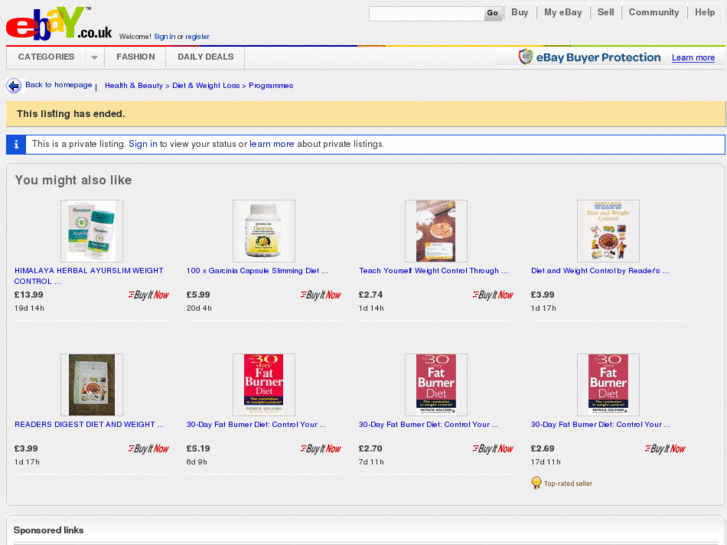Click Fat Burner Diet thumbnail for £2.70 item

(436, 385)
